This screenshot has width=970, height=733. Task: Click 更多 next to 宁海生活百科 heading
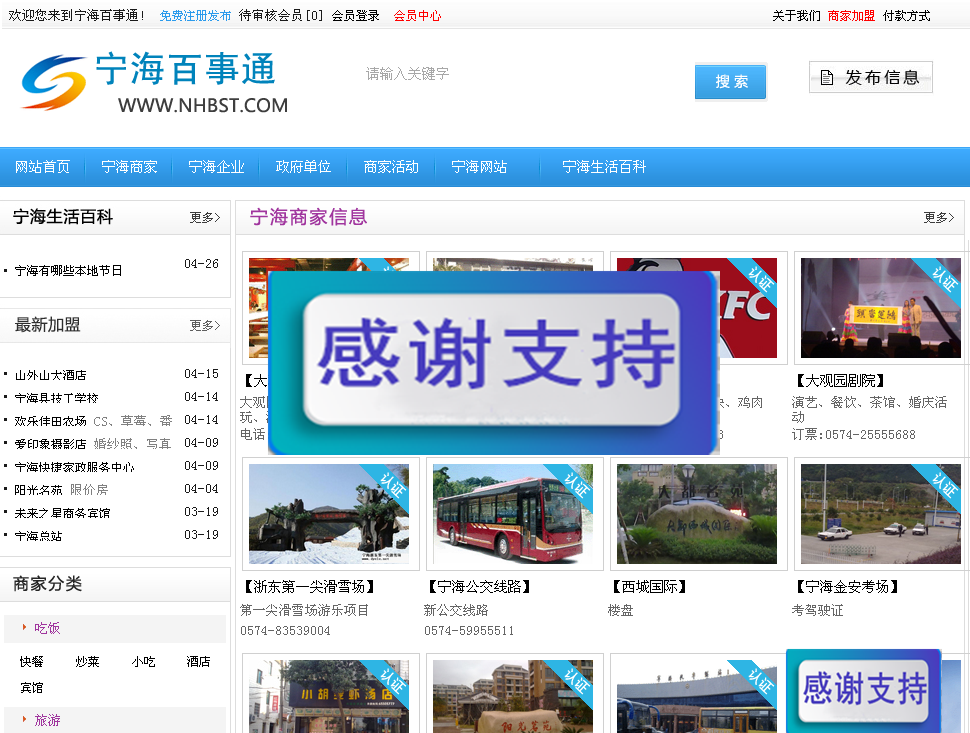[205, 217]
